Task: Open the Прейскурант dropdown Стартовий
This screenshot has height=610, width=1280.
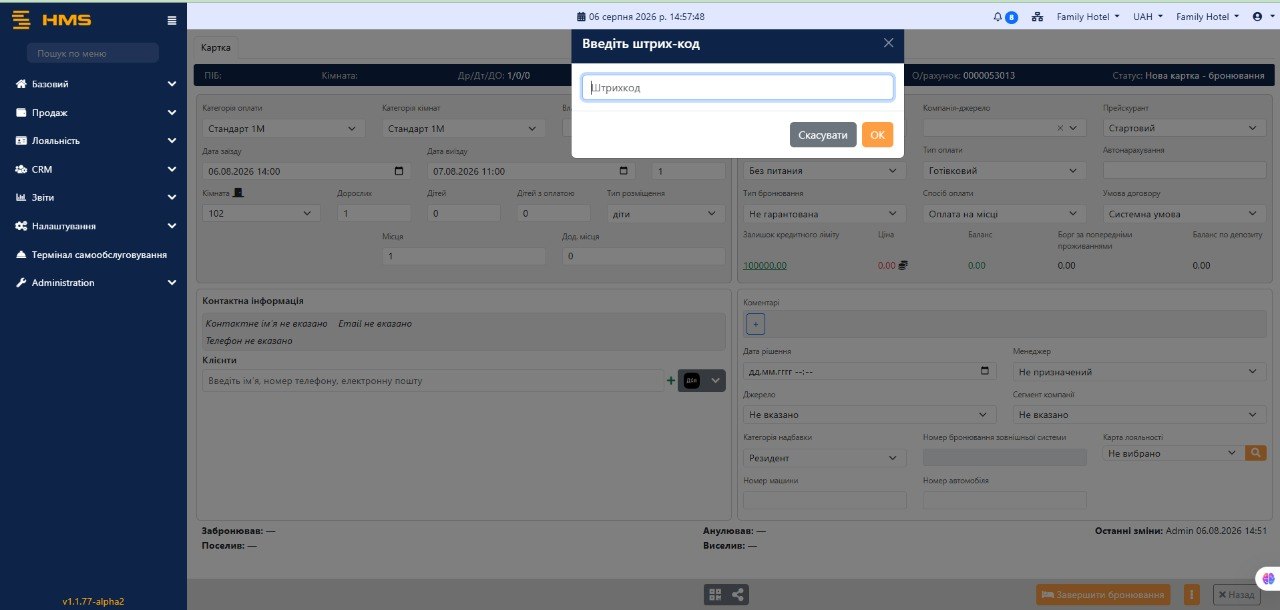Action: point(1185,128)
